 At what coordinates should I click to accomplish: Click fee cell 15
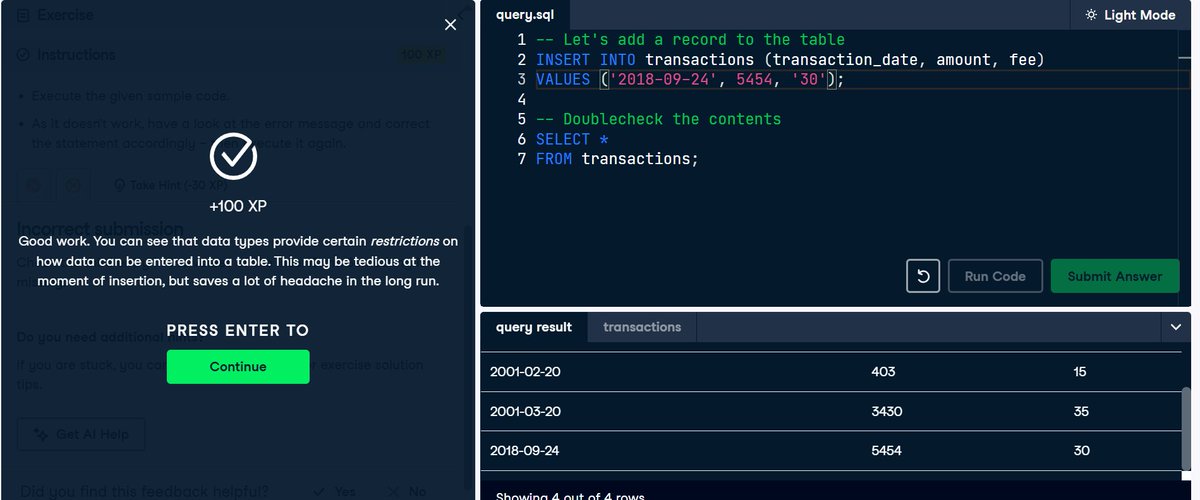pos(1080,371)
